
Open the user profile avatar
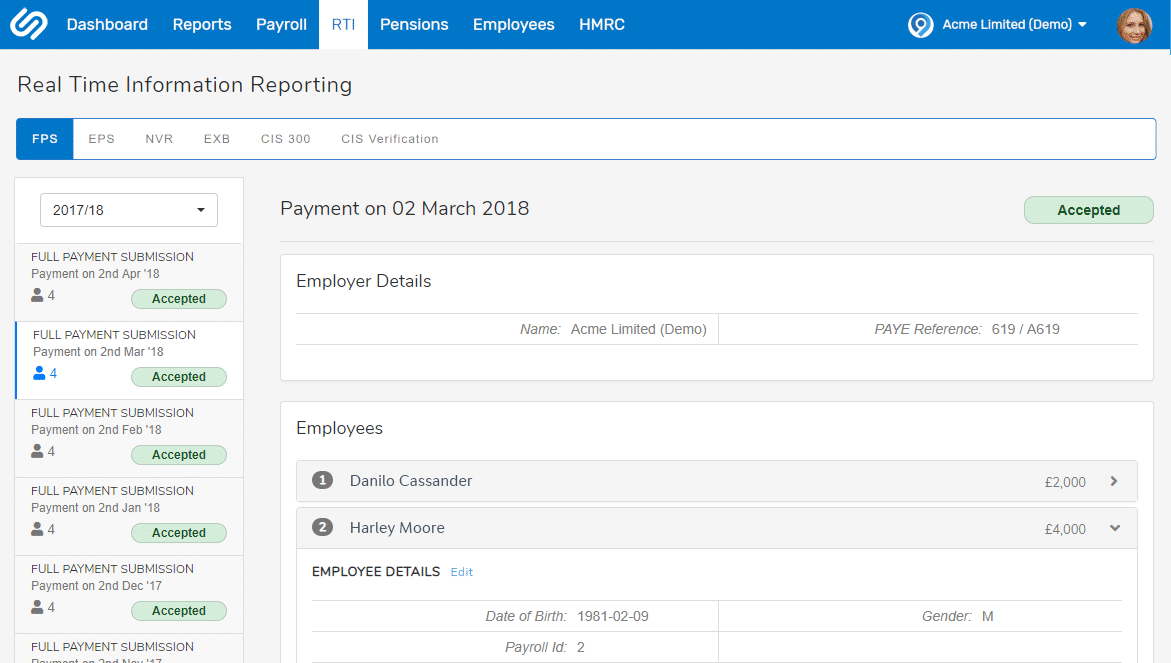pos(1134,25)
